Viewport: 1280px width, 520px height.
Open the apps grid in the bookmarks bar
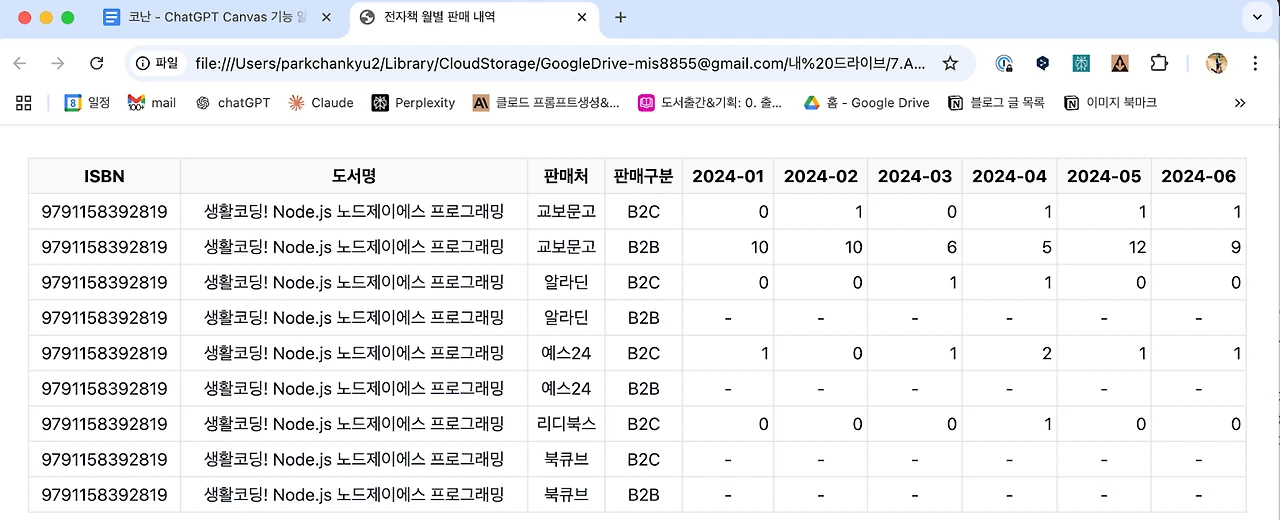tap(24, 103)
